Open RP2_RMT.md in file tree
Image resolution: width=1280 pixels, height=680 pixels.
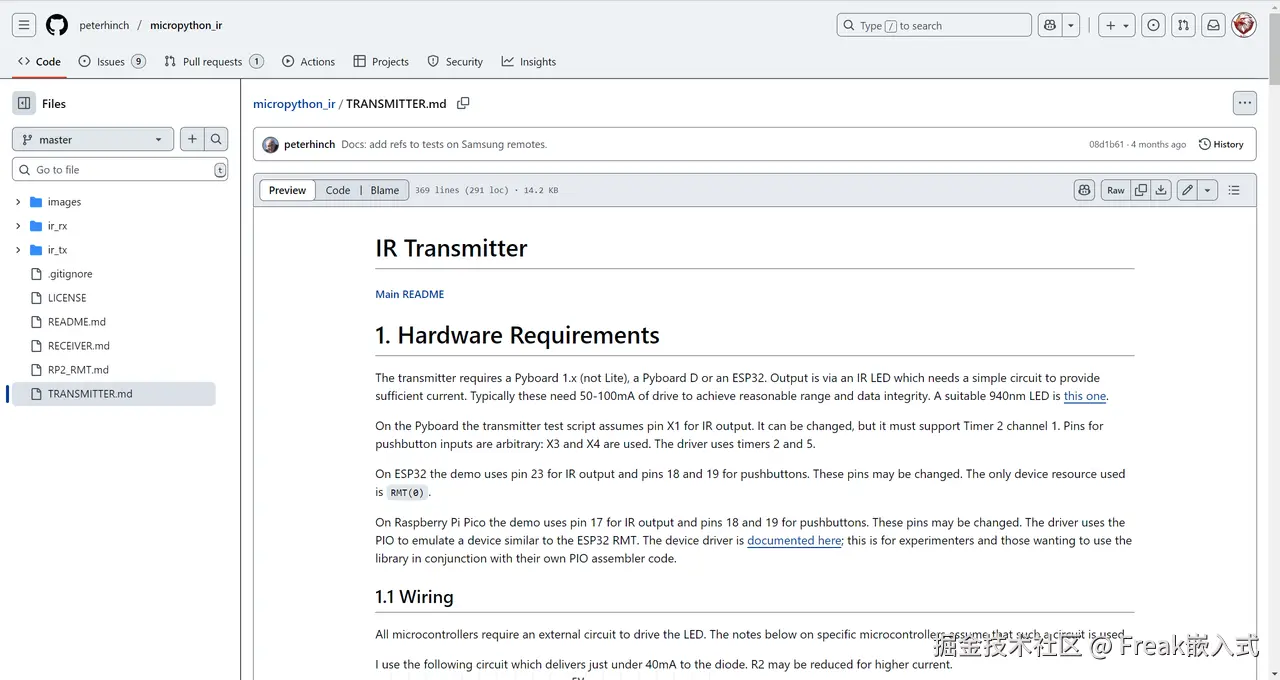point(78,370)
